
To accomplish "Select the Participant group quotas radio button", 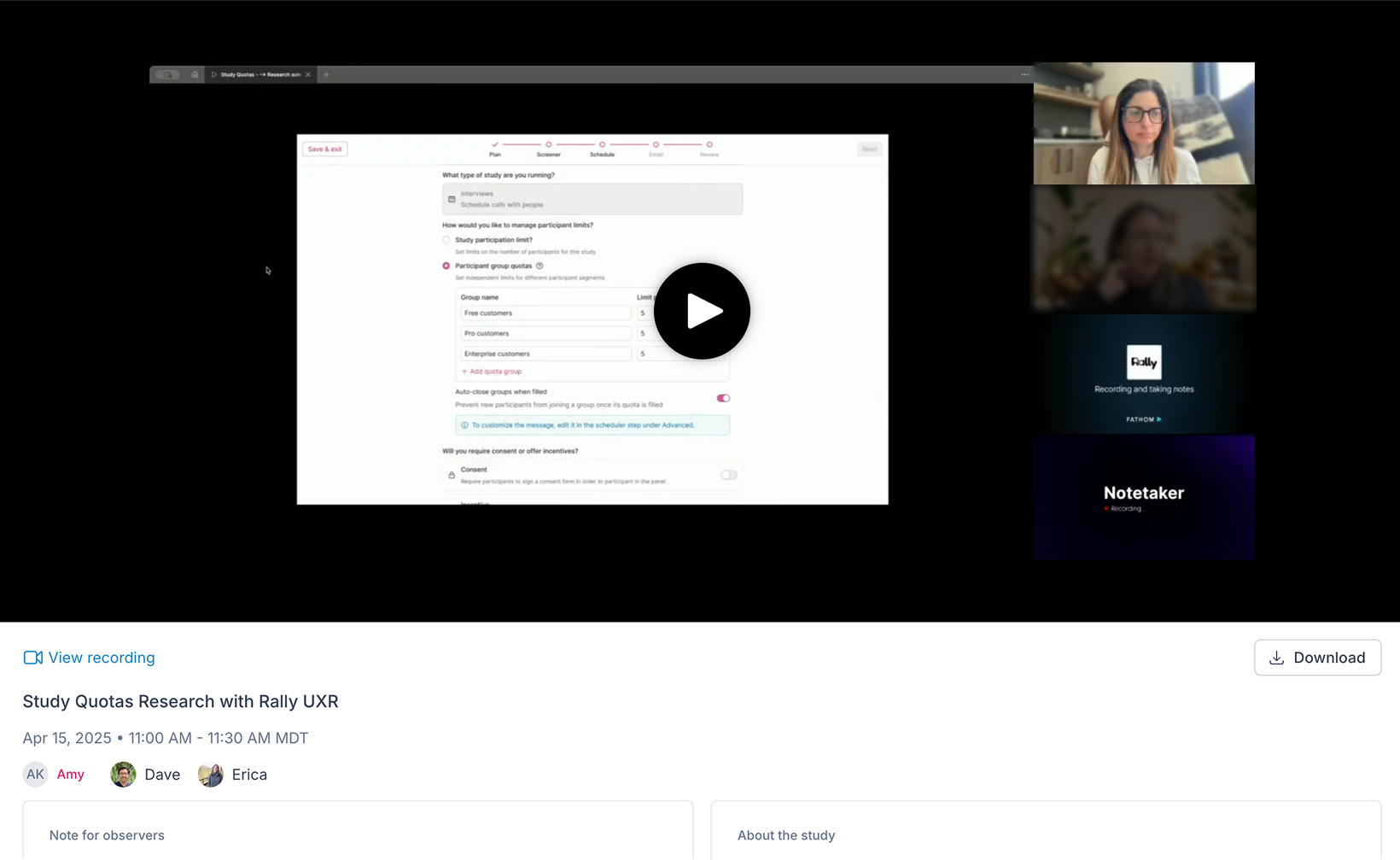I will pos(446,266).
